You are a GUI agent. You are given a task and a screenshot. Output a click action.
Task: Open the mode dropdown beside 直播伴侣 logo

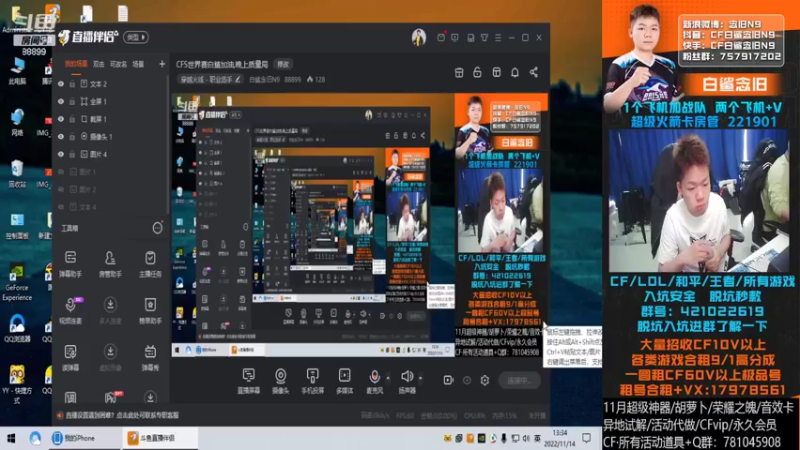tap(135, 37)
